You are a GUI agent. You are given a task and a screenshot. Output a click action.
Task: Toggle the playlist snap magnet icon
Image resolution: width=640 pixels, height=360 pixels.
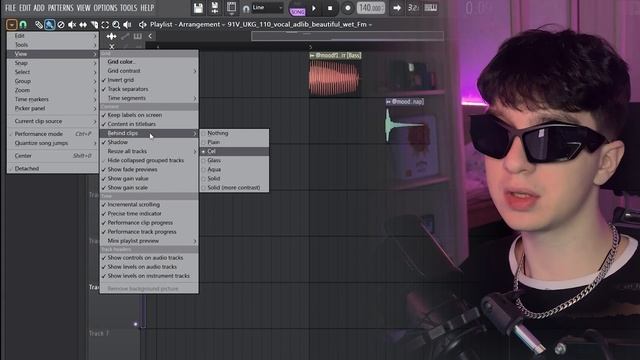pos(23,25)
